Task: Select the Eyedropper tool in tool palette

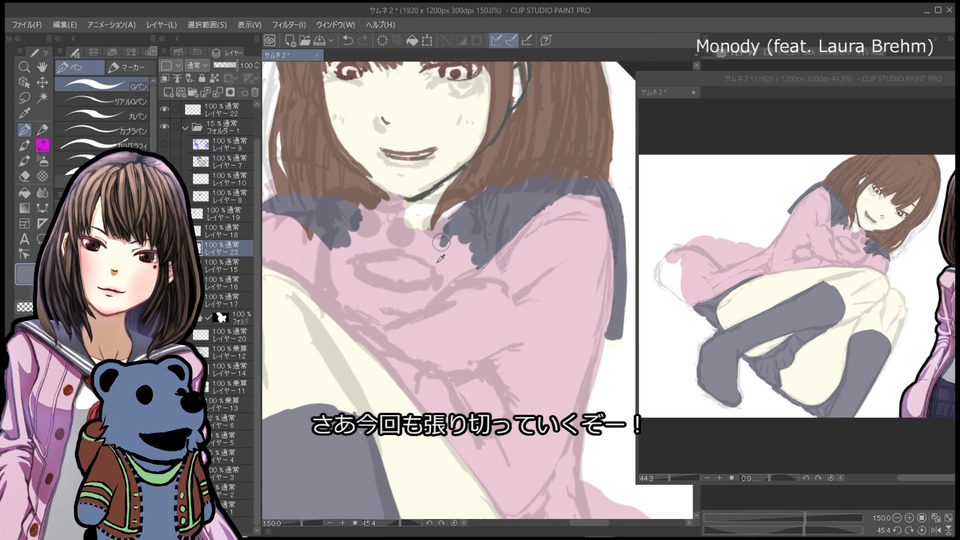Action: tap(24, 113)
